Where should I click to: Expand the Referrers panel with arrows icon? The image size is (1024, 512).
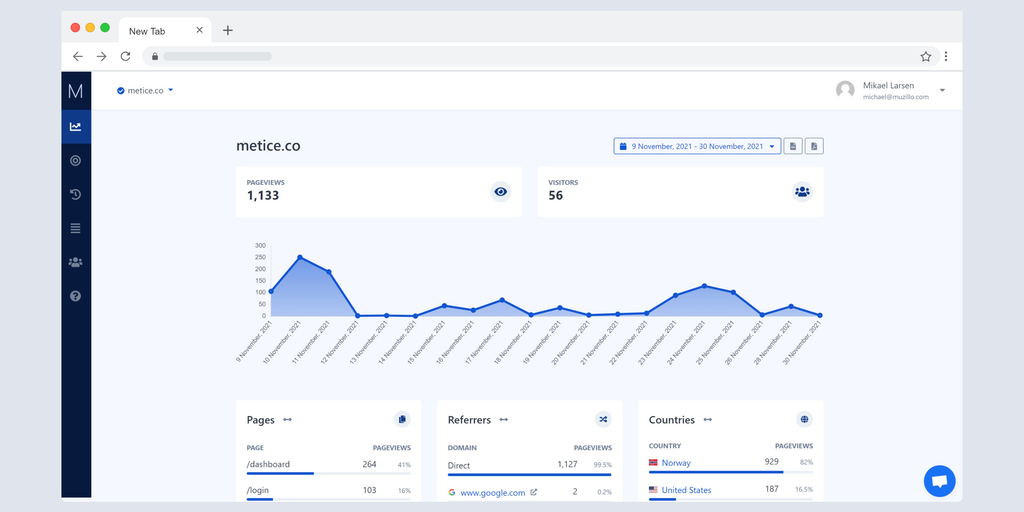tap(503, 420)
